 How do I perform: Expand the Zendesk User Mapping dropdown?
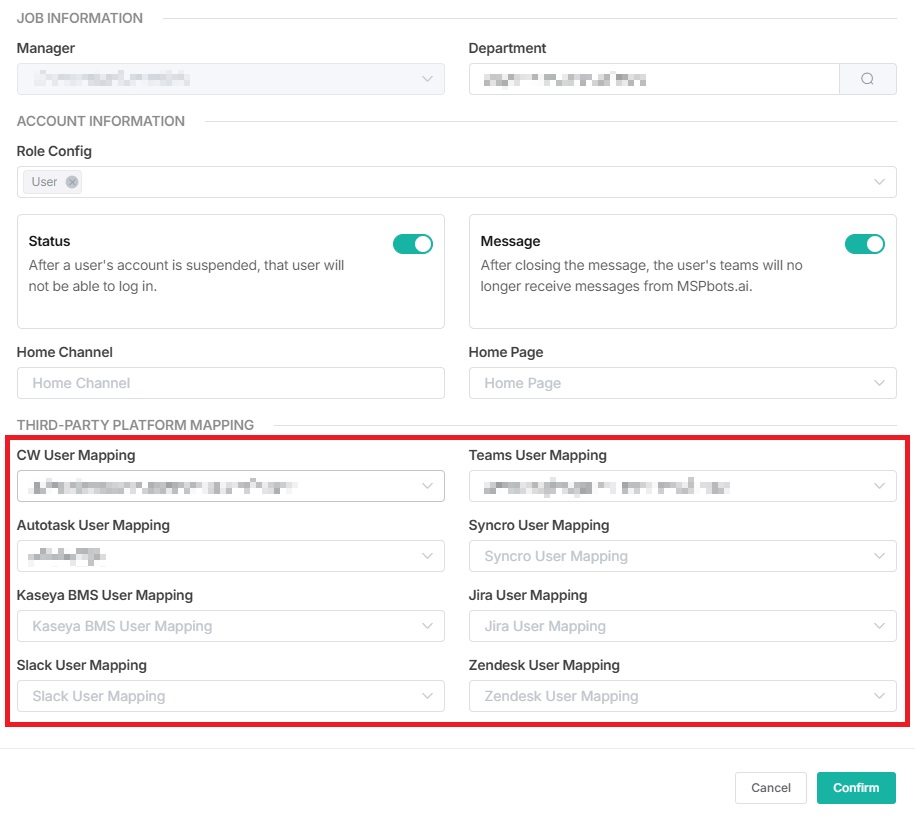tap(682, 696)
